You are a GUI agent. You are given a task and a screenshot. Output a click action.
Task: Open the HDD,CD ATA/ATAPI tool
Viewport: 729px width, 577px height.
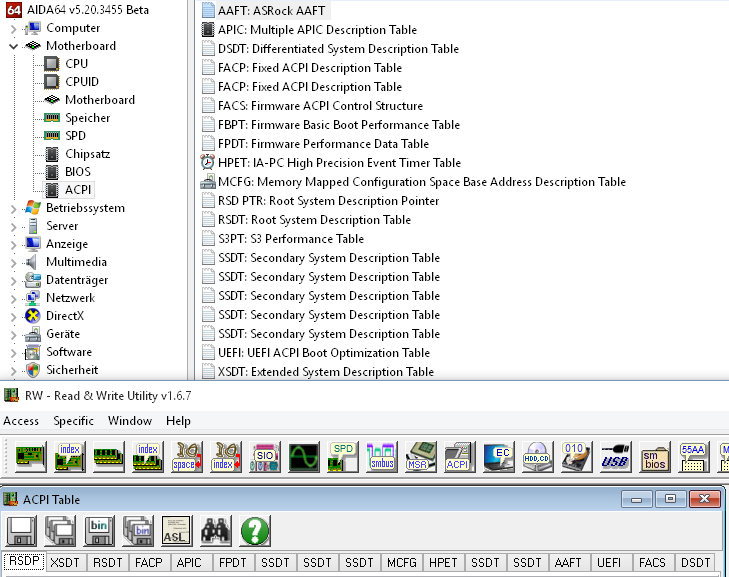coord(538,457)
